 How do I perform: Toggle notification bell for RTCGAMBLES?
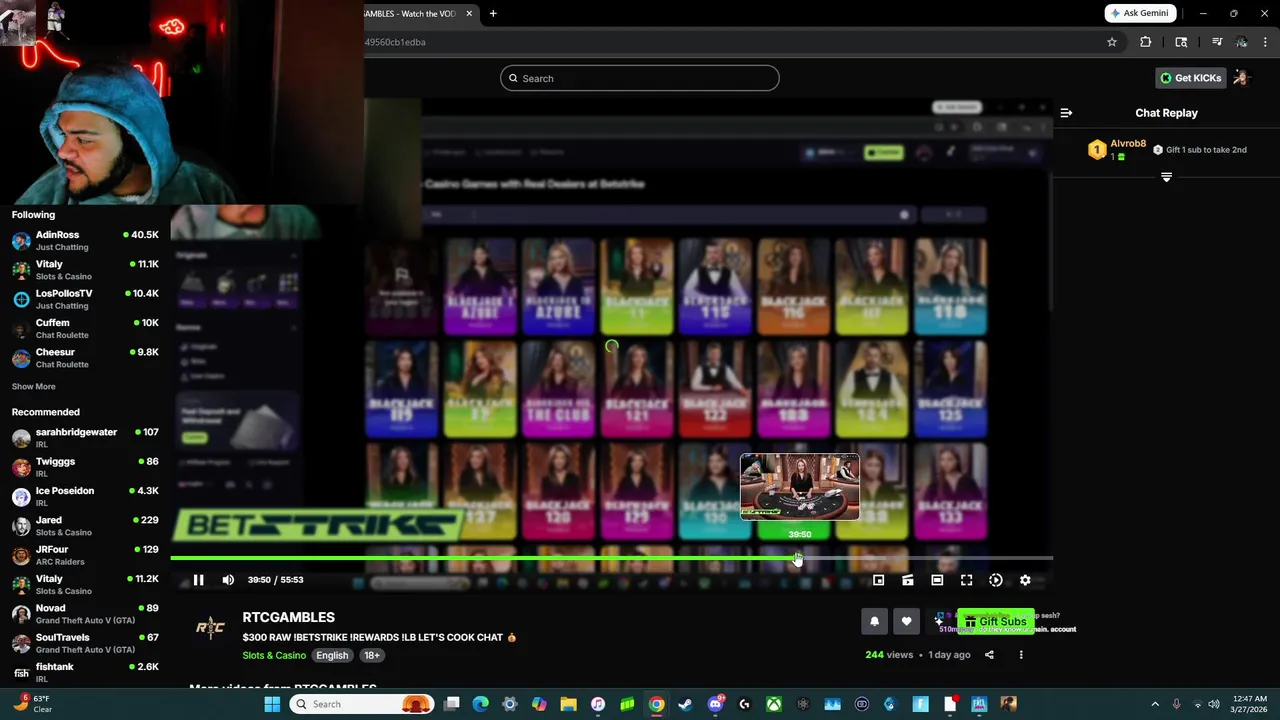click(874, 621)
